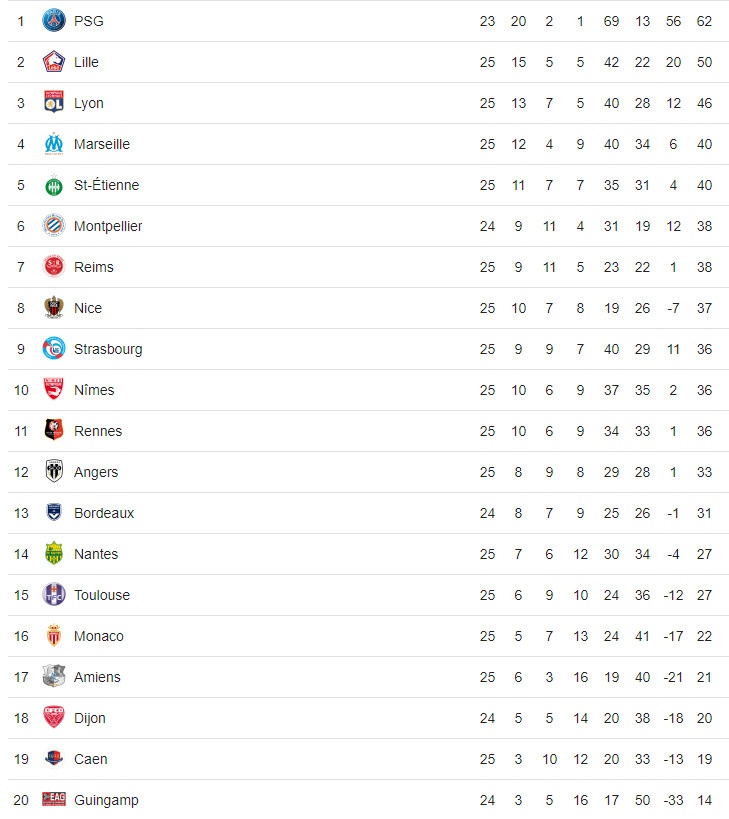The image size is (729, 819).
Task: Select the Marseille club crest
Action: [54, 144]
